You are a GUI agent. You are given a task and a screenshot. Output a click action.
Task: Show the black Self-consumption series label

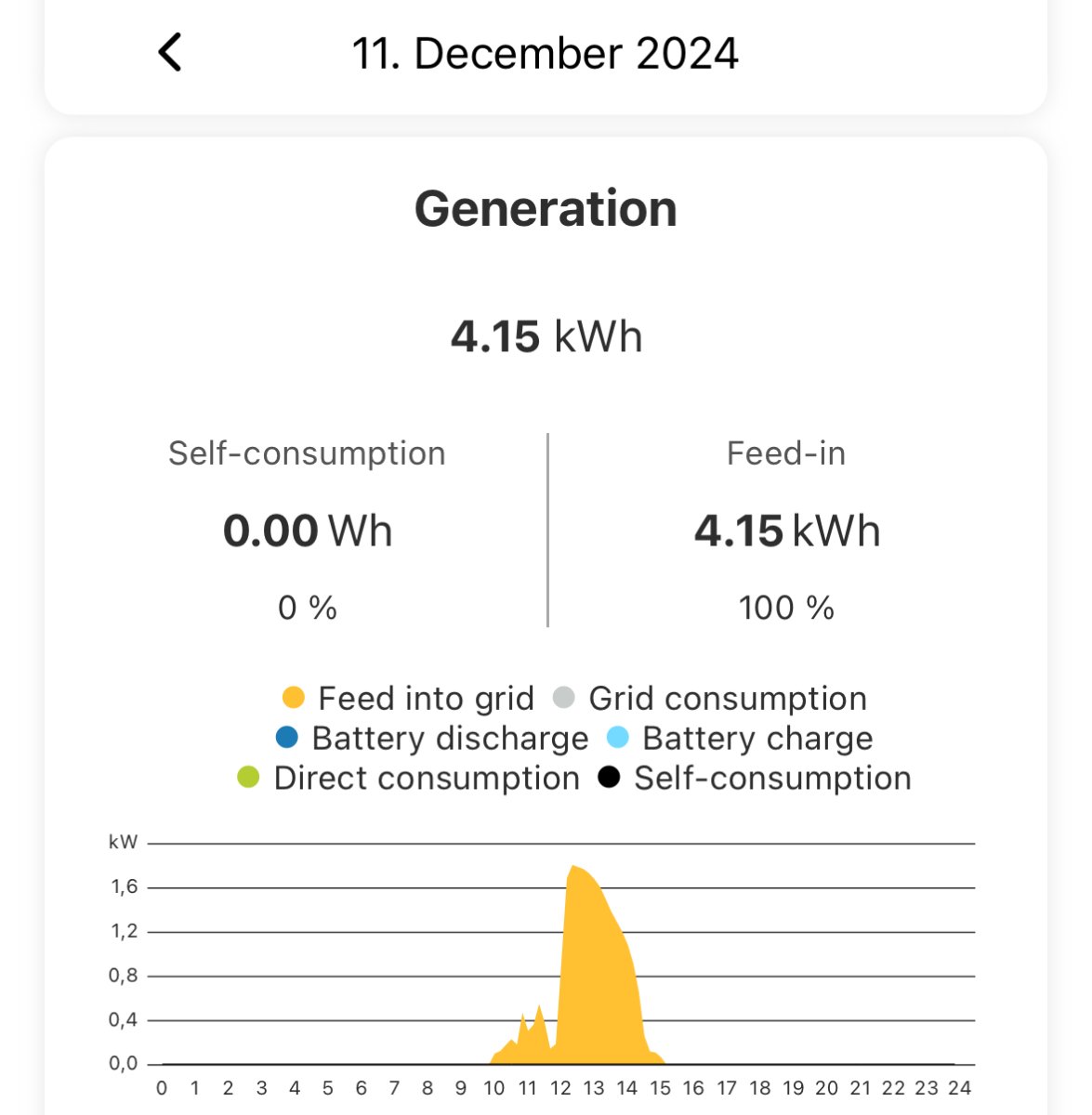click(x=772, y=778)
